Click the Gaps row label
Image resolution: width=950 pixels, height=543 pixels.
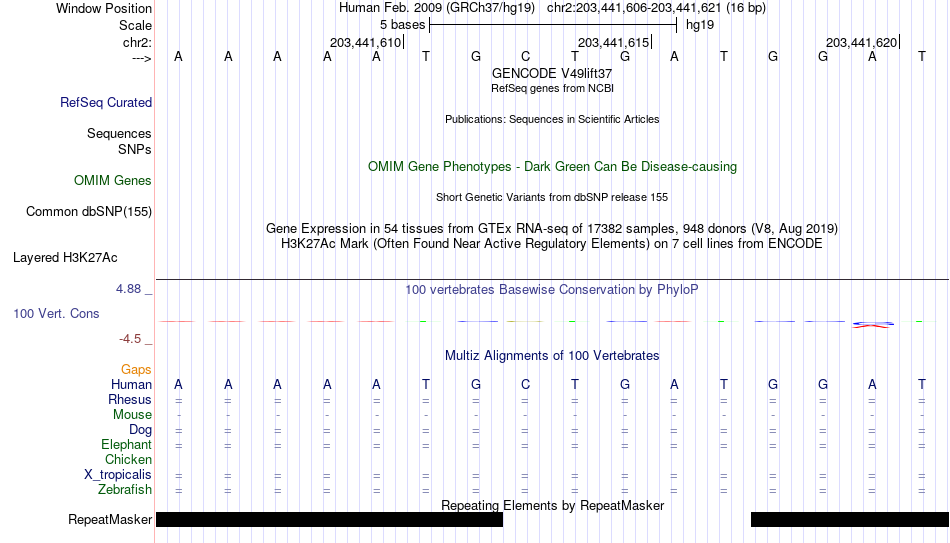point(136,370)
